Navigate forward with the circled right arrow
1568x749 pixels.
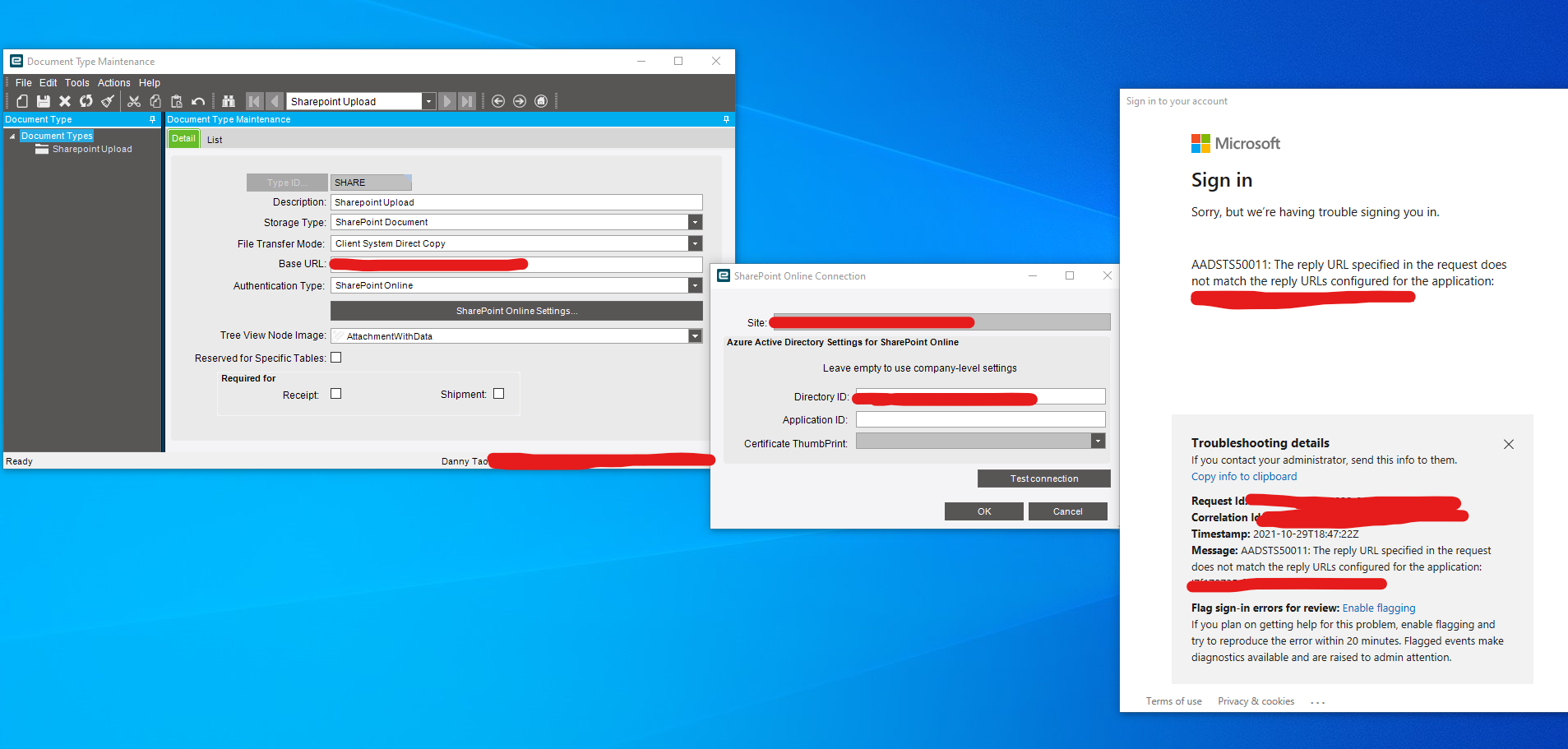520,101
